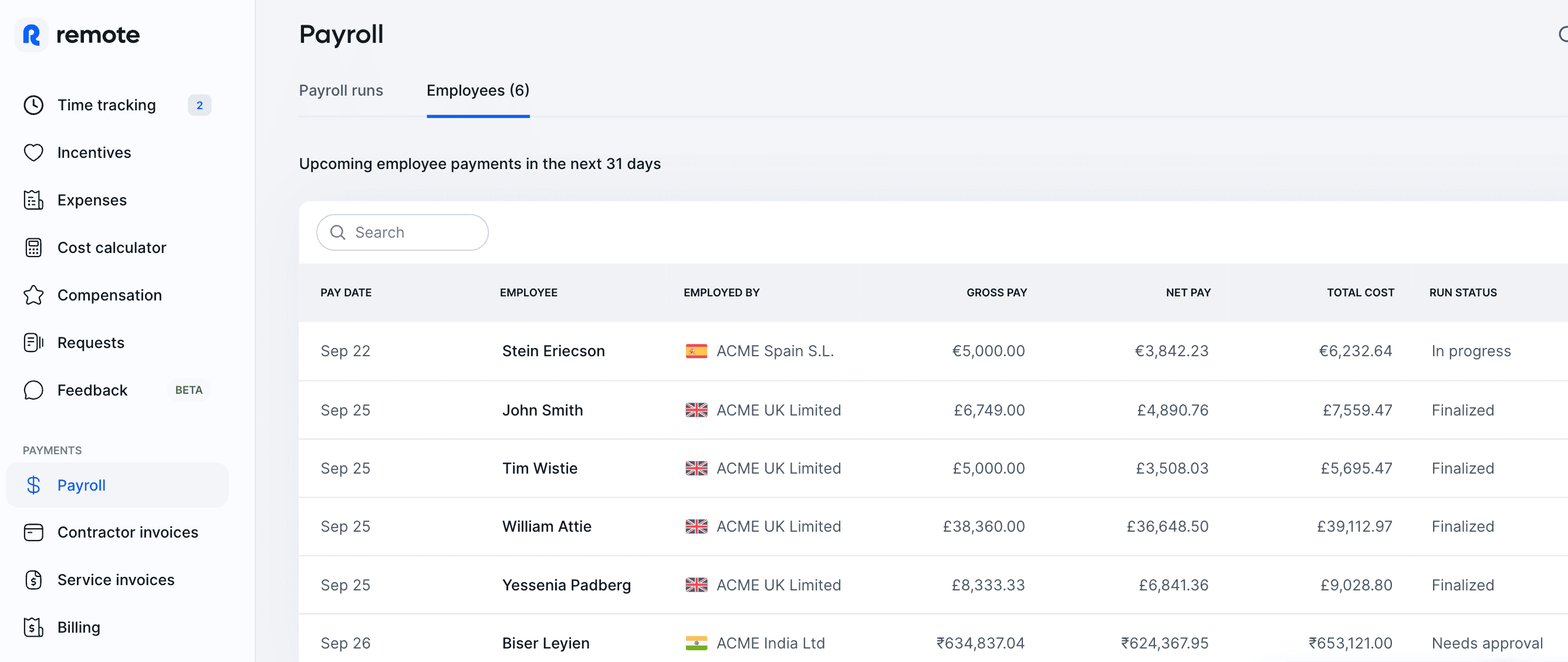The width and height of the screenshot is (1568, 662).
Task: Click ACME India Ltd employer name
Action: click(771, 643)
